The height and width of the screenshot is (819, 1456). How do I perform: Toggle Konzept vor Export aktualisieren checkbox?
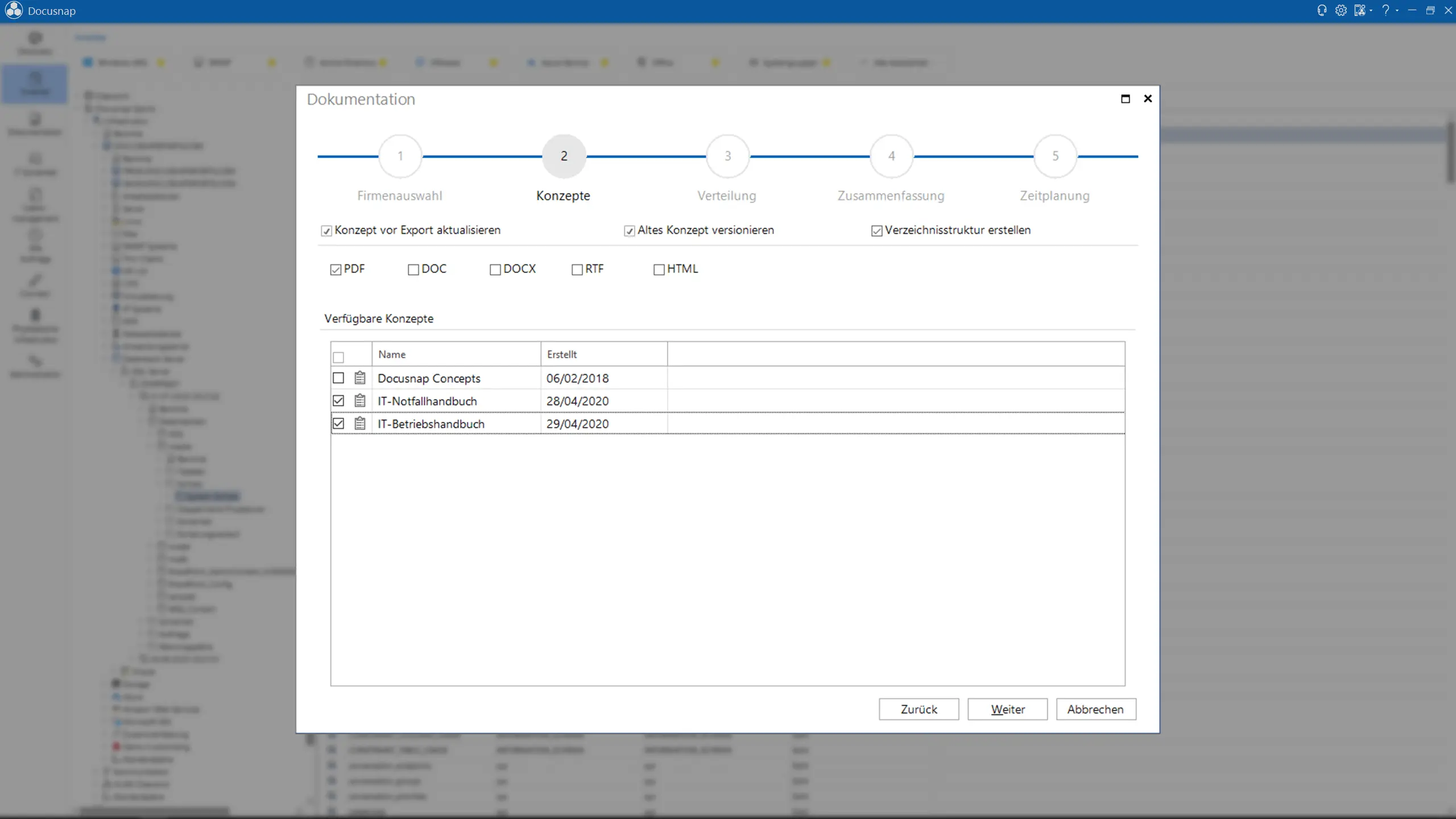[x=326, y=231]
